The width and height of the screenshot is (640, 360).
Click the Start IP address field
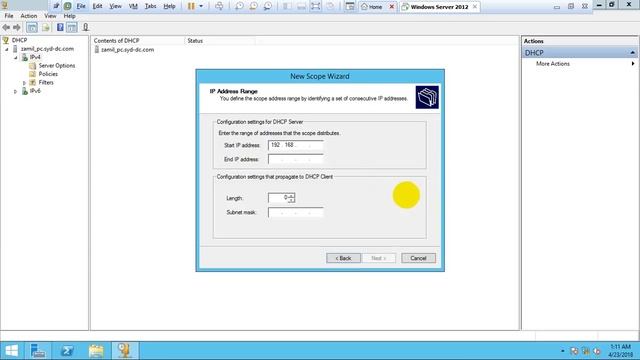296,145
